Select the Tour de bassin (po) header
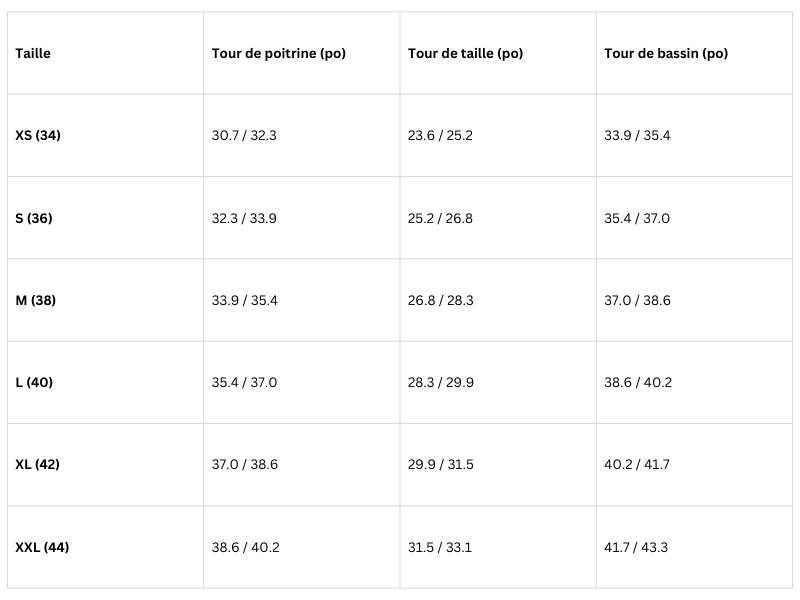Image resolution: width=800 pixels, height=600 pixels. pyautogui.click(x=666, y=54)
